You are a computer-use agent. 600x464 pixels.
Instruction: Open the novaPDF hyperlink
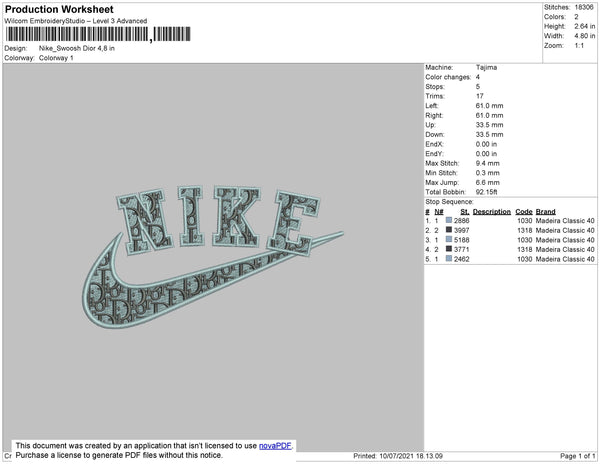275,446
